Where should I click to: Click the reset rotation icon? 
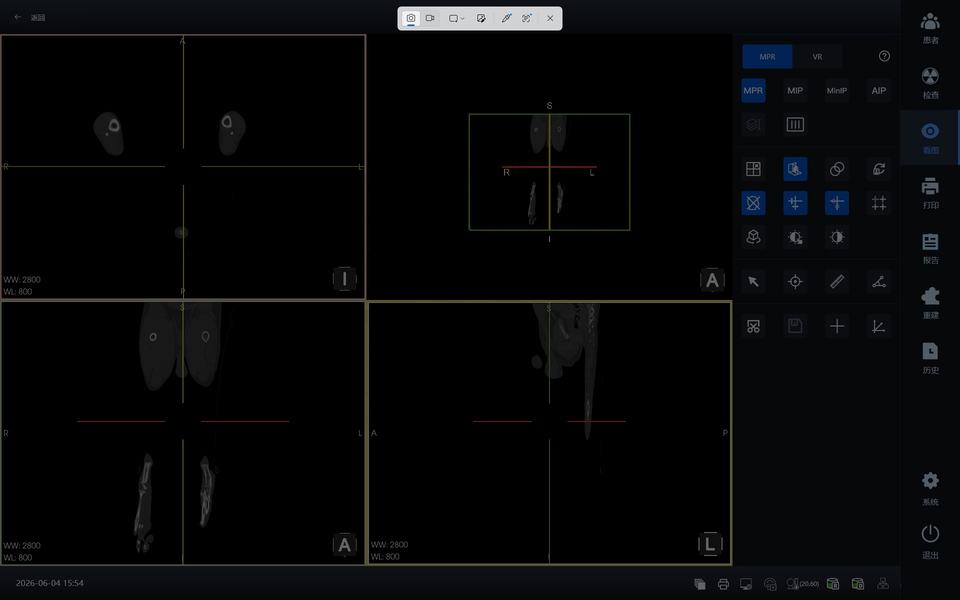[879, 169]
